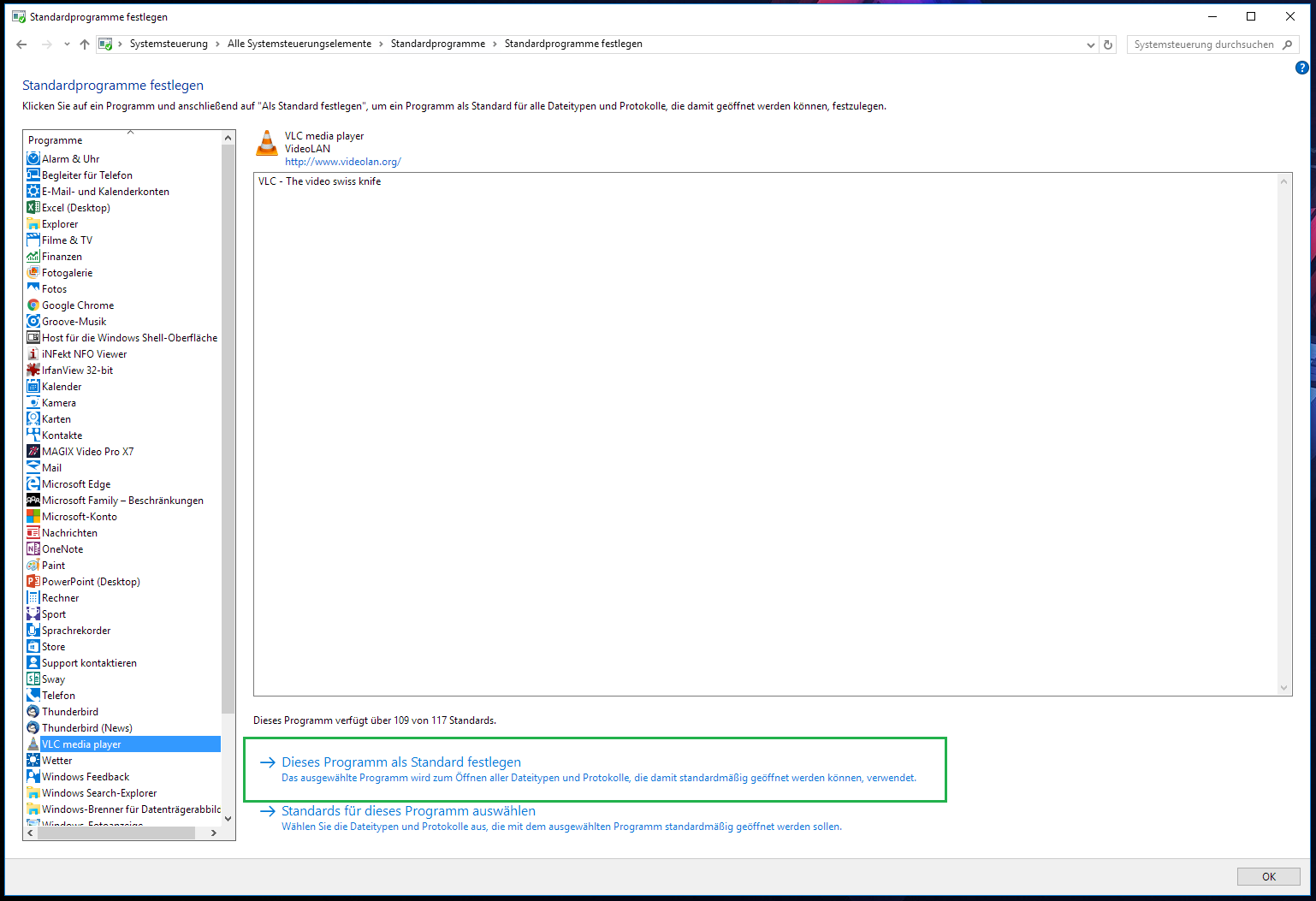Viewport: 1316px width, 901px height.
Task: Click the Thunderbird icon
Action: (33, 711)
